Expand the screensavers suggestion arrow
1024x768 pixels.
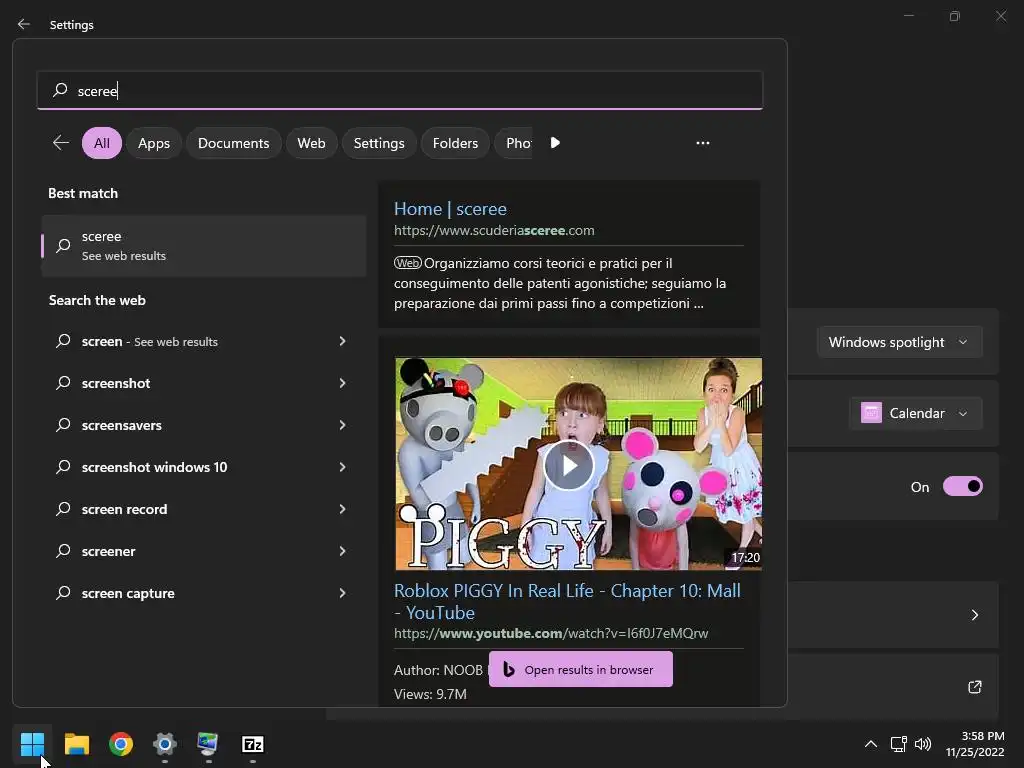pos(342,425)
